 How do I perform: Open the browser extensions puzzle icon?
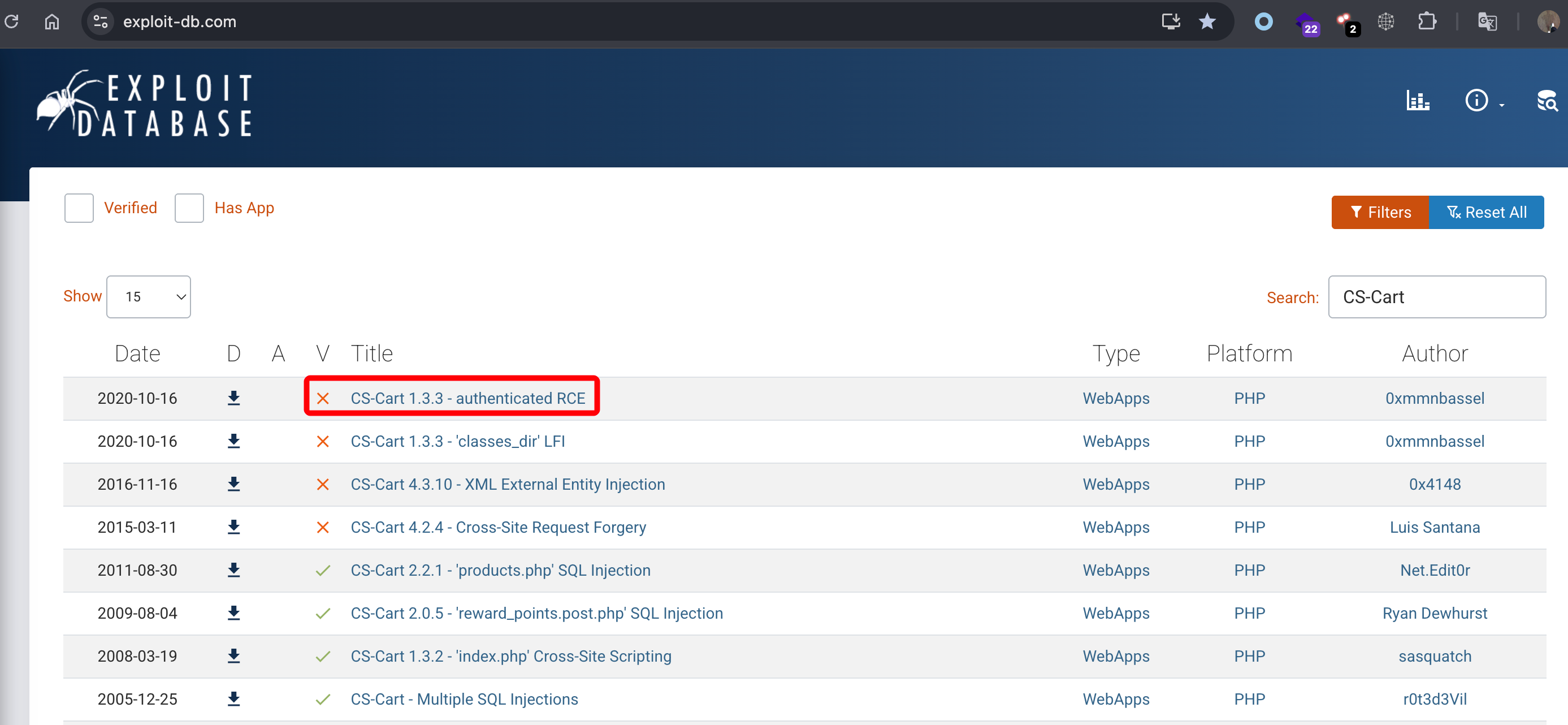1426,22
